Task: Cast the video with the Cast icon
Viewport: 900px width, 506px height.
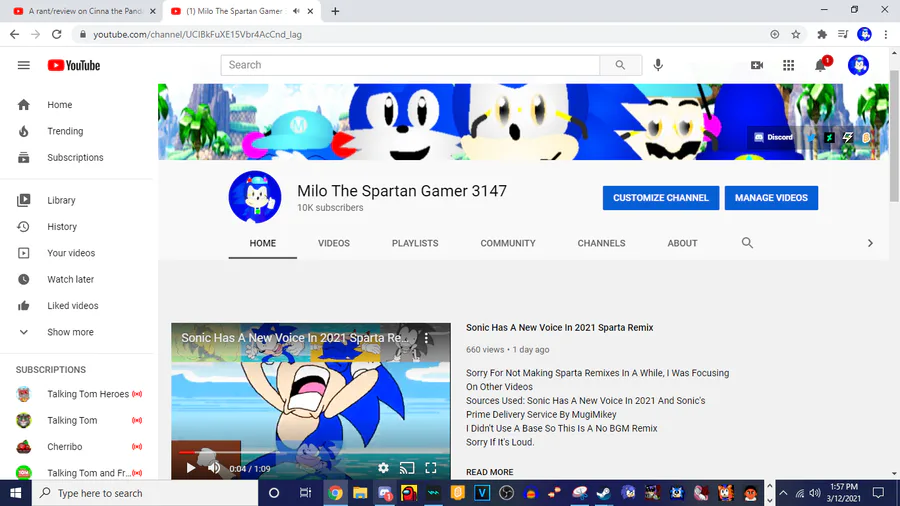Action: tap(407, 469)
